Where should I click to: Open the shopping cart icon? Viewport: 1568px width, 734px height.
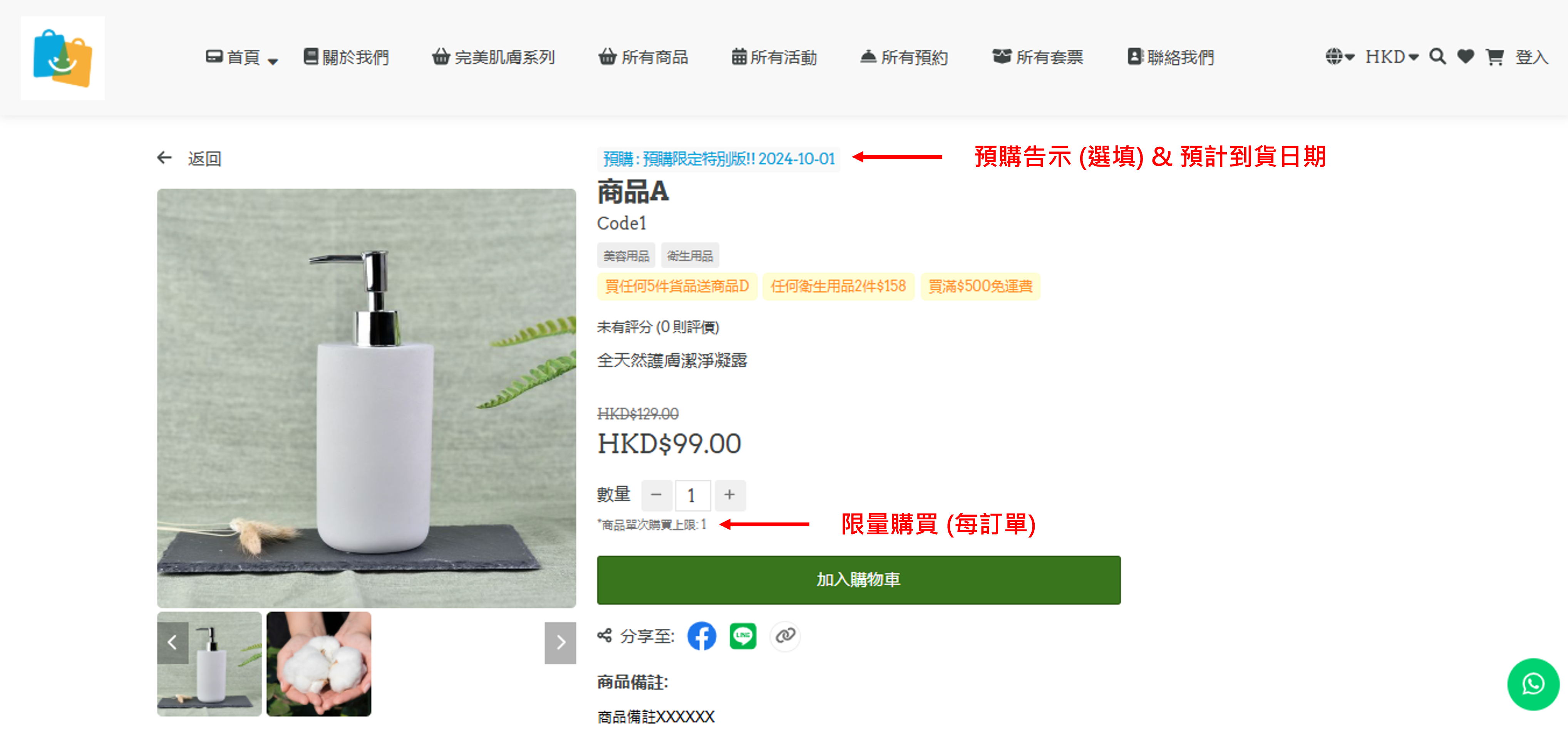(x=1495, y=57)
